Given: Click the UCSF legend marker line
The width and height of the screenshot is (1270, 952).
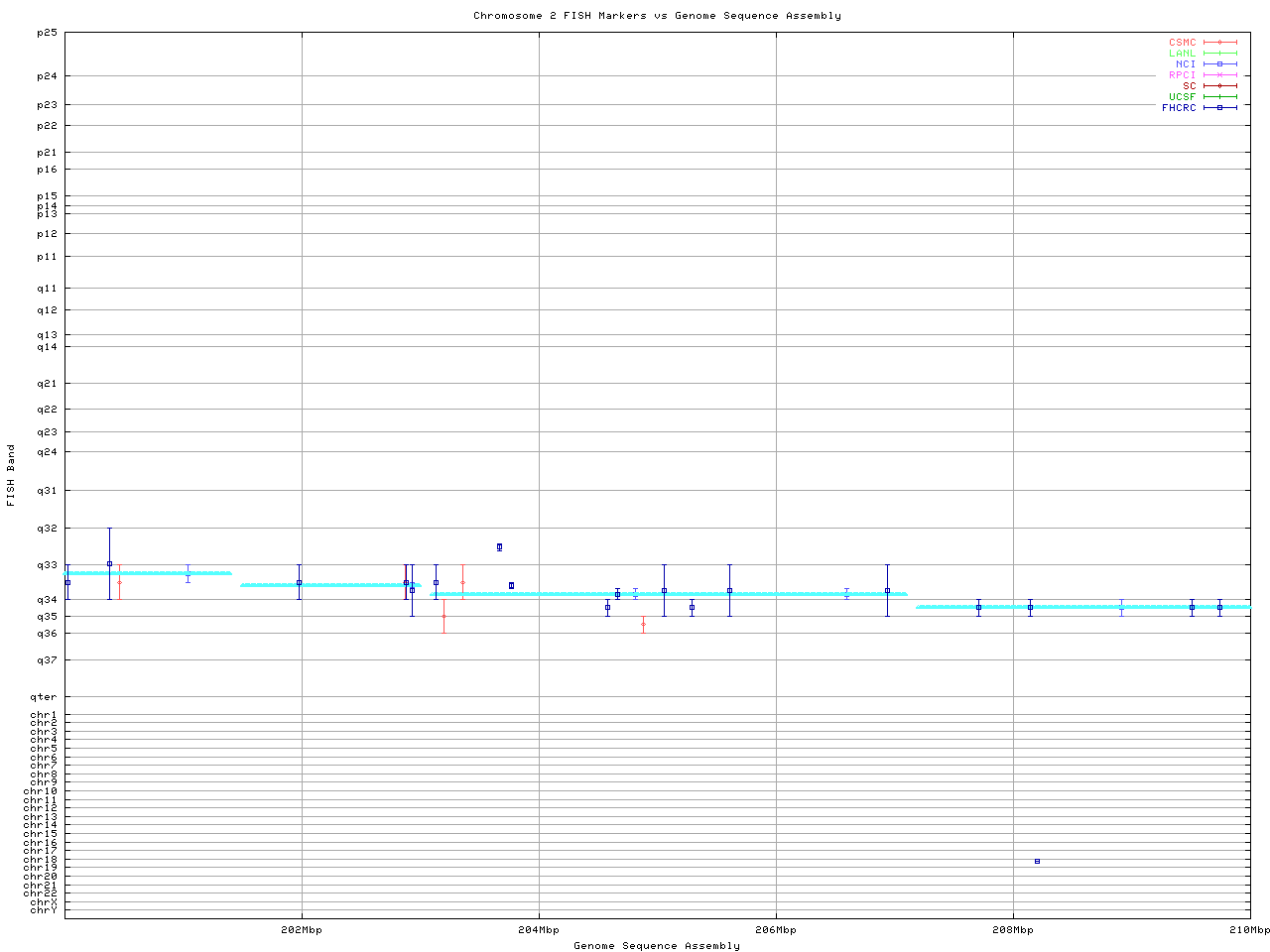Looking at the screenshot, I should pyautogui.click(x=1220, y=97).
